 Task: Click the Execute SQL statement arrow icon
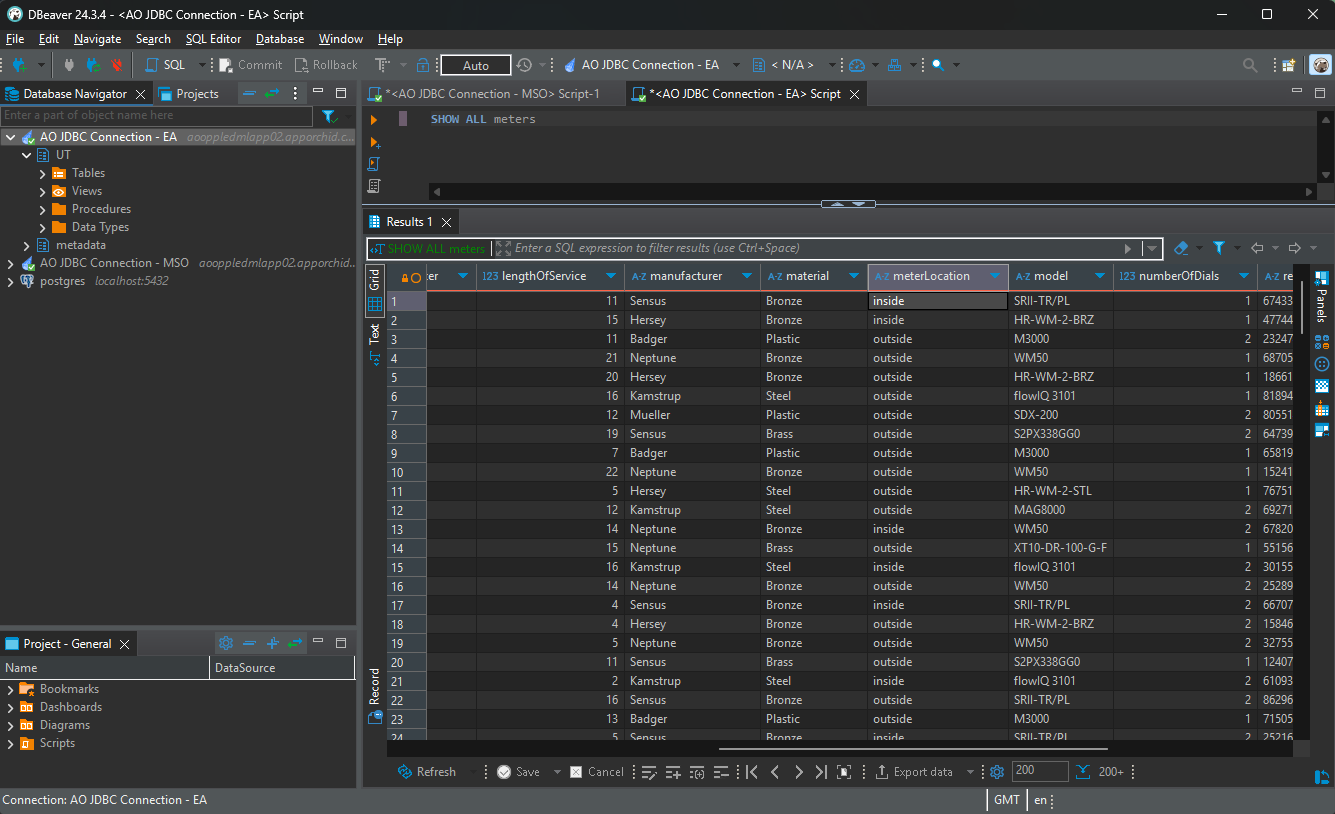[374, 119]
